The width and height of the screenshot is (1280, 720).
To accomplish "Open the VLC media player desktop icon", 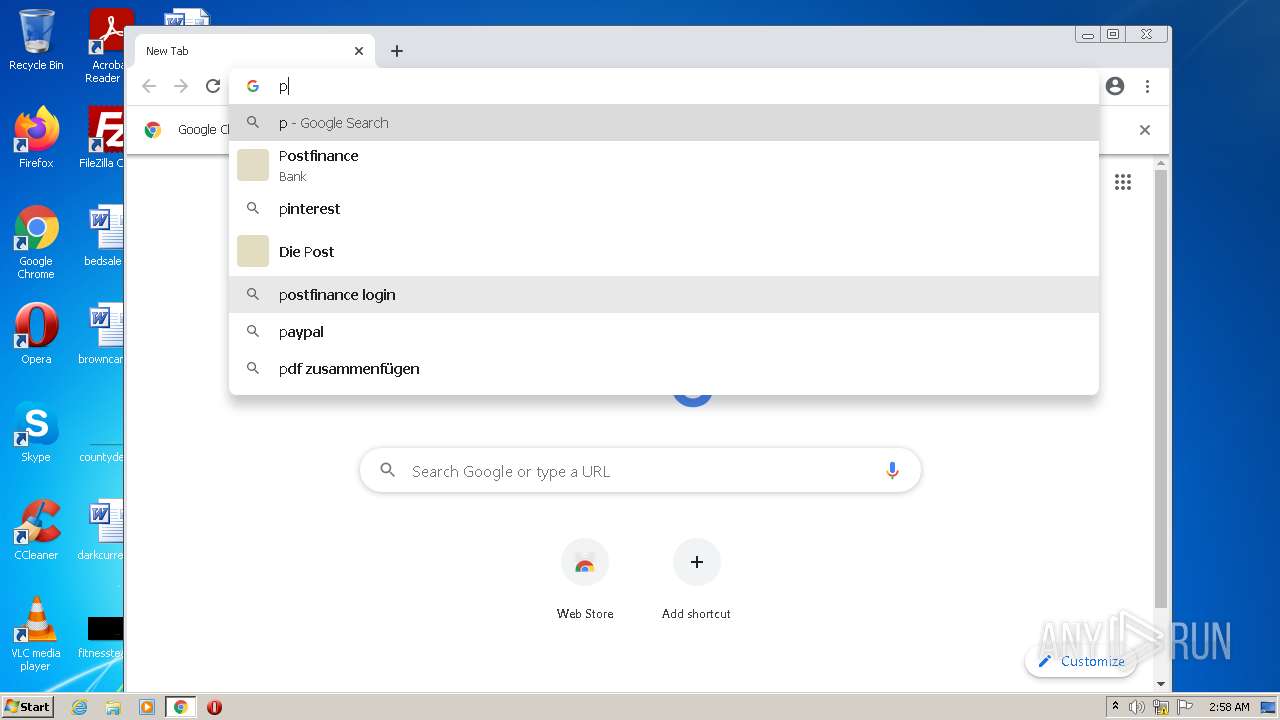I will click(36, 634).
